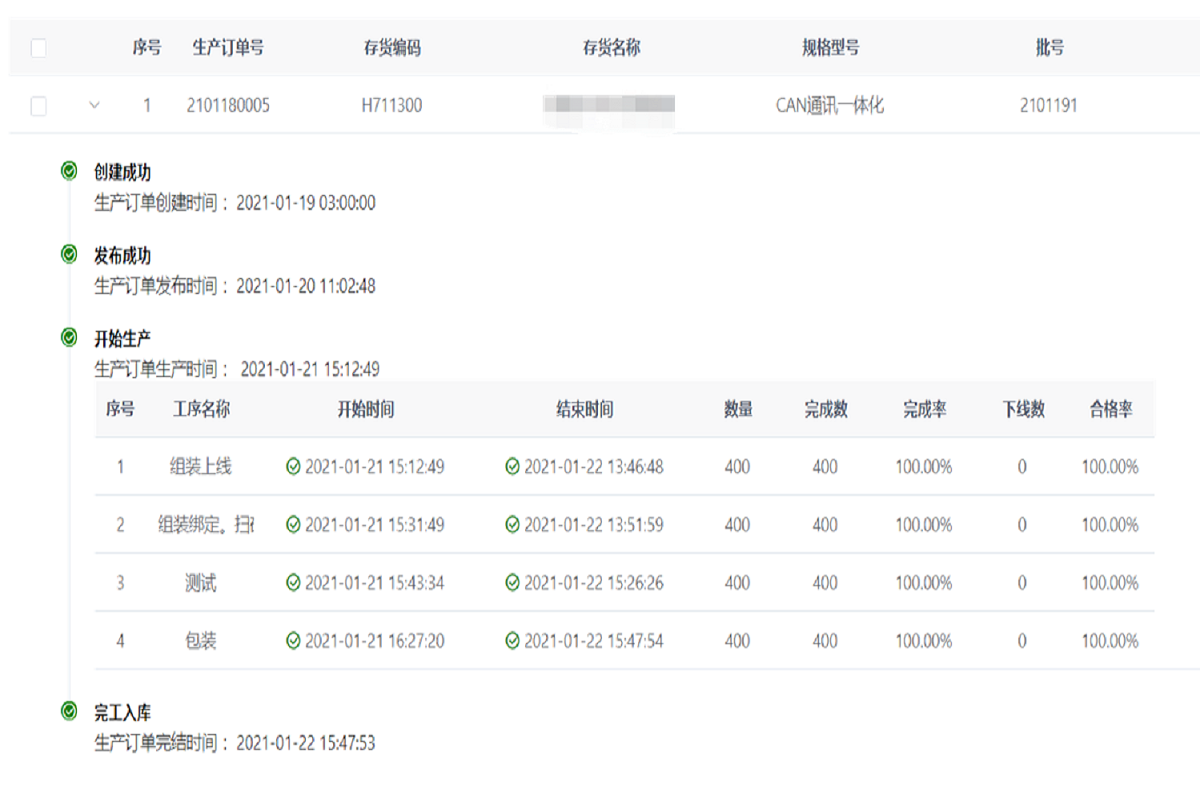Collapse the expanded row for order 2101180005
This screenshot has height=800, width=1200.
coord(95,105)
